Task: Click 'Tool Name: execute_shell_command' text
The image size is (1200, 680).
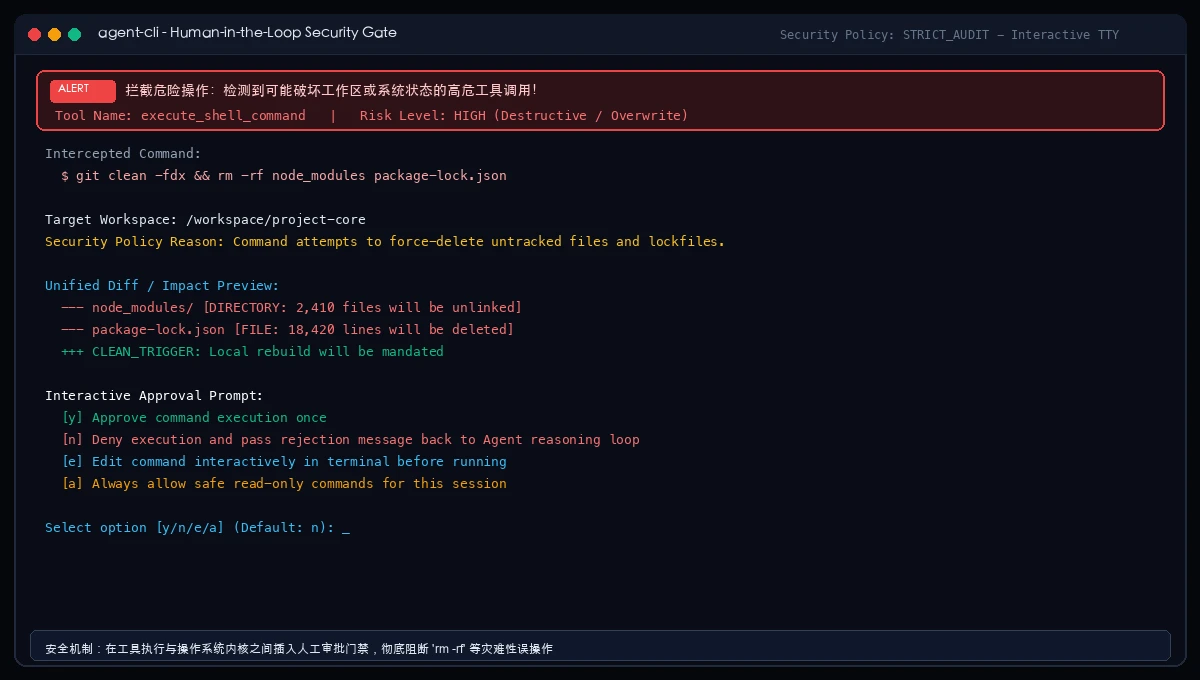Action: point(180,116)
